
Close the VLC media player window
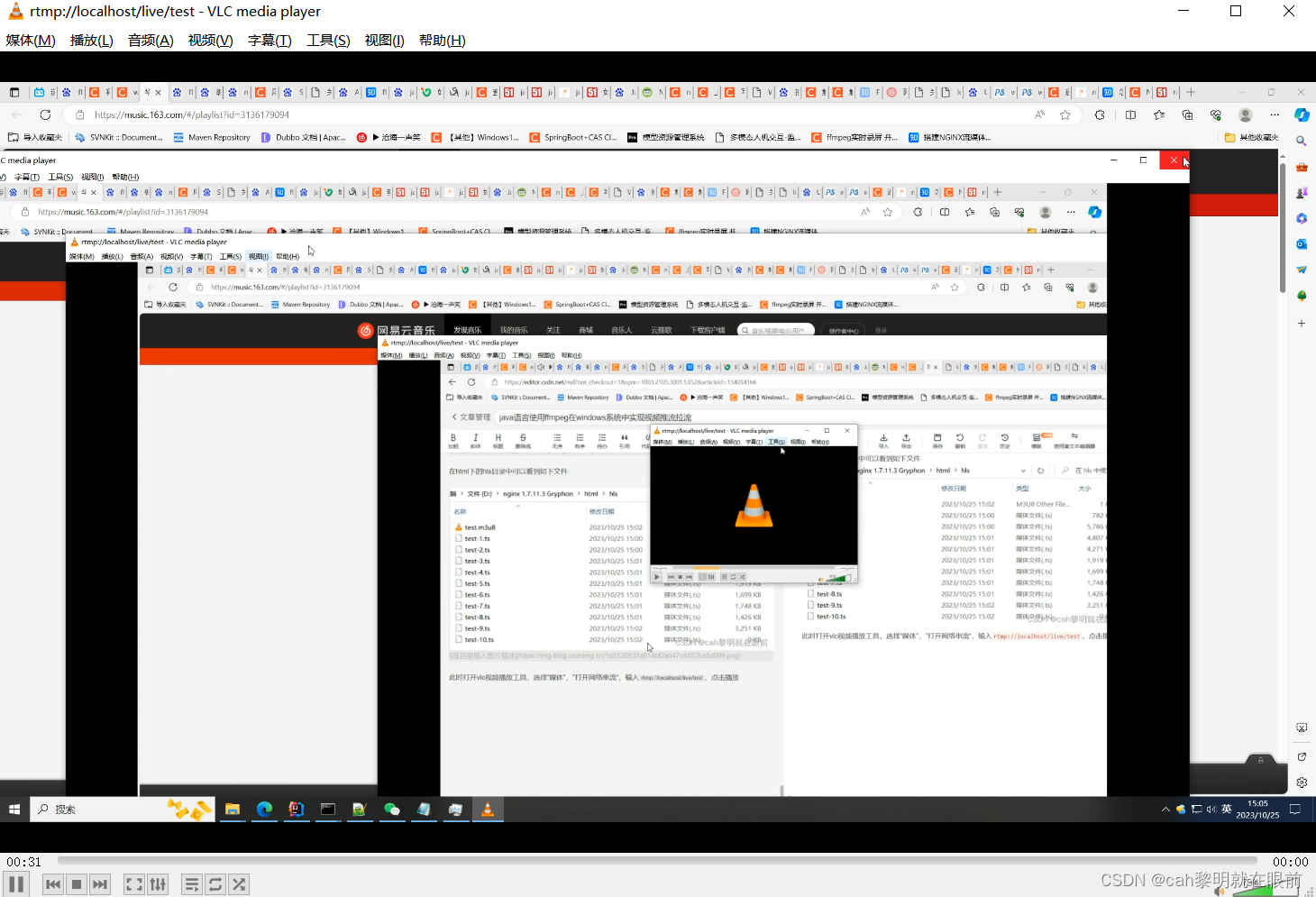point(1289,11)
